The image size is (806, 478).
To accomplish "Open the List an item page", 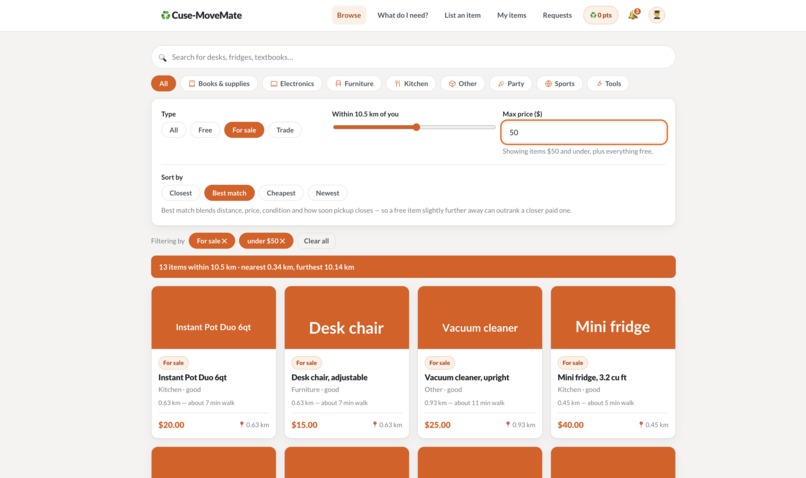I will click(463, 15).
